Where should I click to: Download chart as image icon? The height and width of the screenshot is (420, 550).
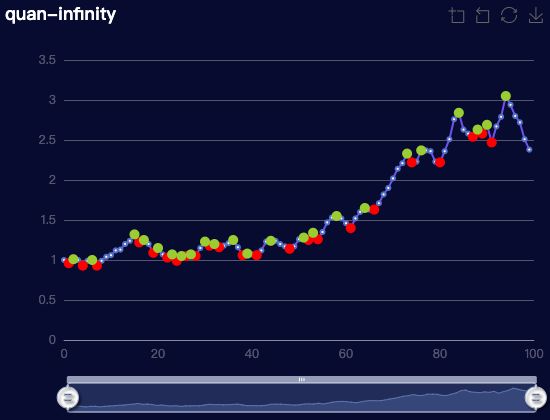tap(536, 15)
